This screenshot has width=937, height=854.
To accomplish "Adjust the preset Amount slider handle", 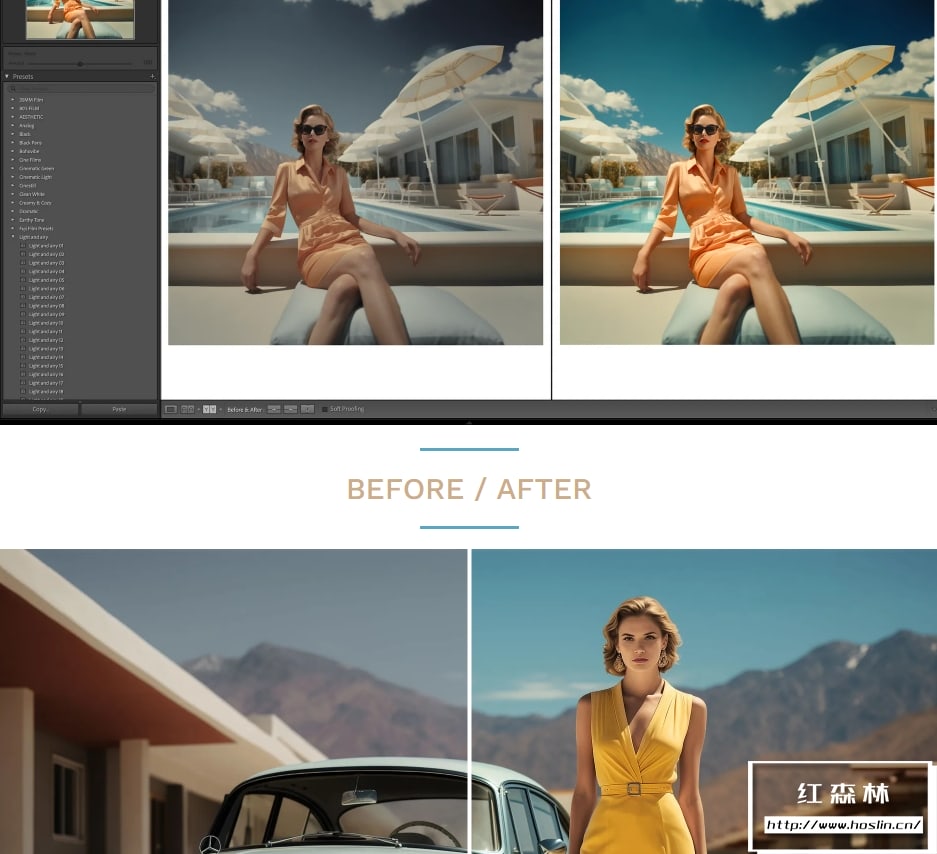I will pos(80,63).
